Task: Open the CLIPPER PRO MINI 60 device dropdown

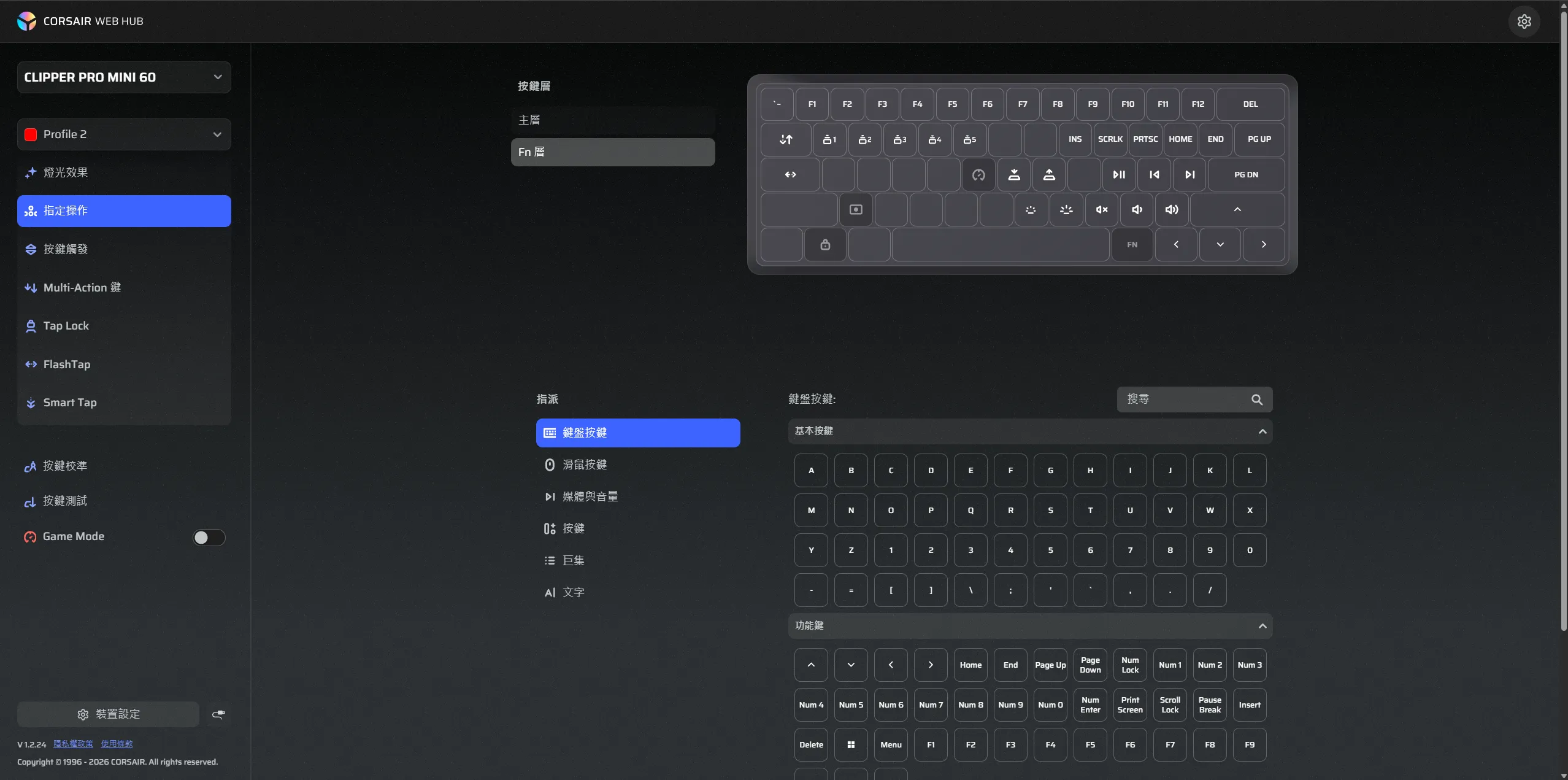Action: pos(124,77)
